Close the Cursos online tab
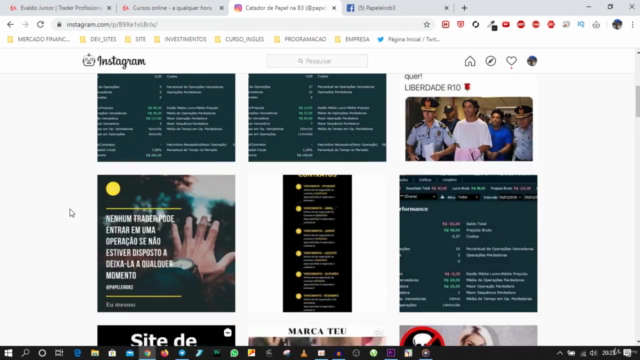Viewport: 640px width, 360px height. click(x=221, y=8)
